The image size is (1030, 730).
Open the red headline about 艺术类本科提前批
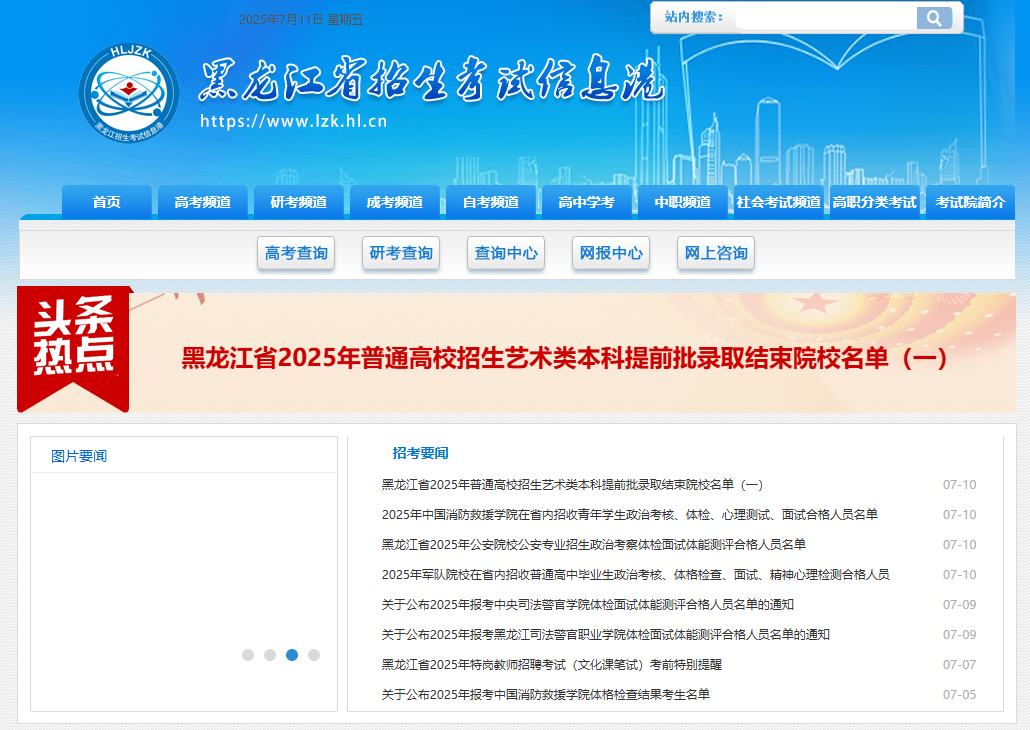click(x=564, y=358)
